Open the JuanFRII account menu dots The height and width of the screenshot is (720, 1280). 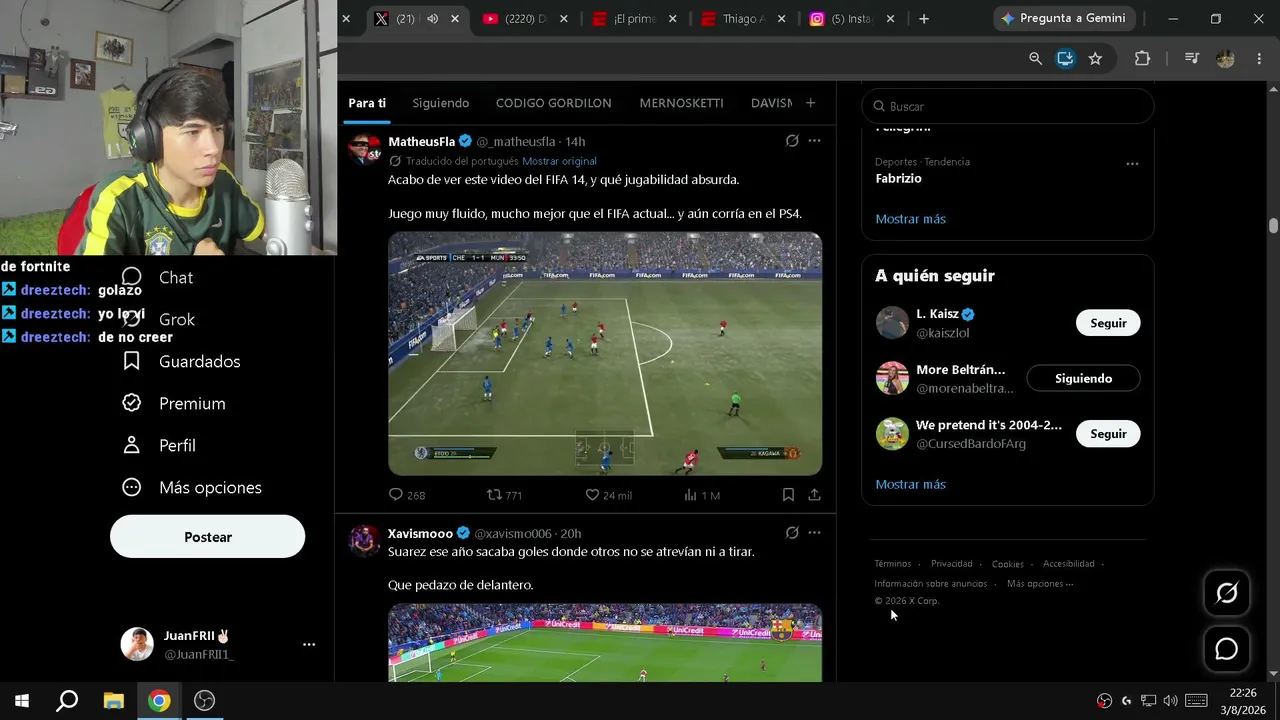(x=309, y=645)
